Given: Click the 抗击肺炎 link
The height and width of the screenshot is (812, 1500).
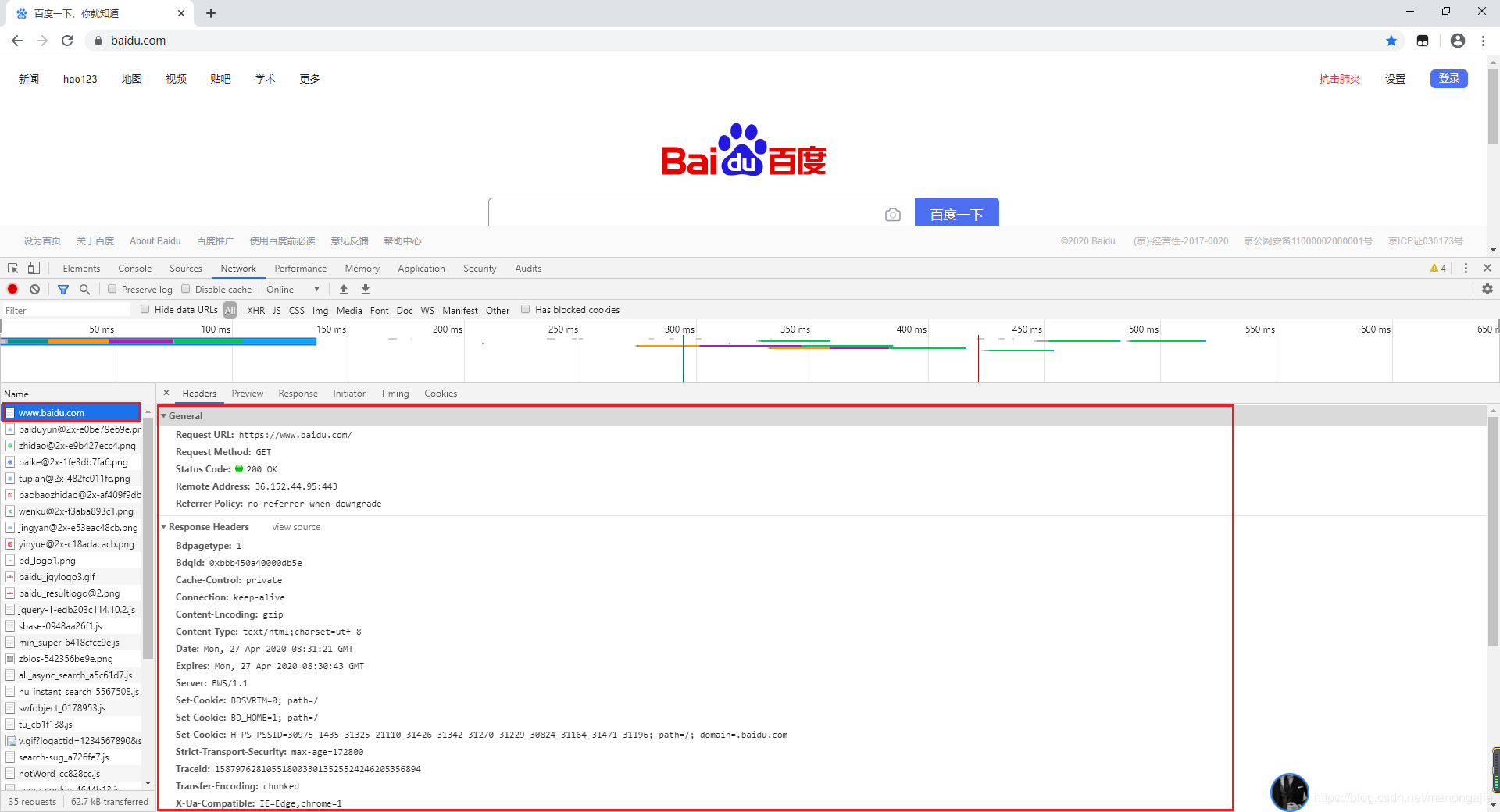Looking at the screenshot, I should click(x=1339, y=79).
